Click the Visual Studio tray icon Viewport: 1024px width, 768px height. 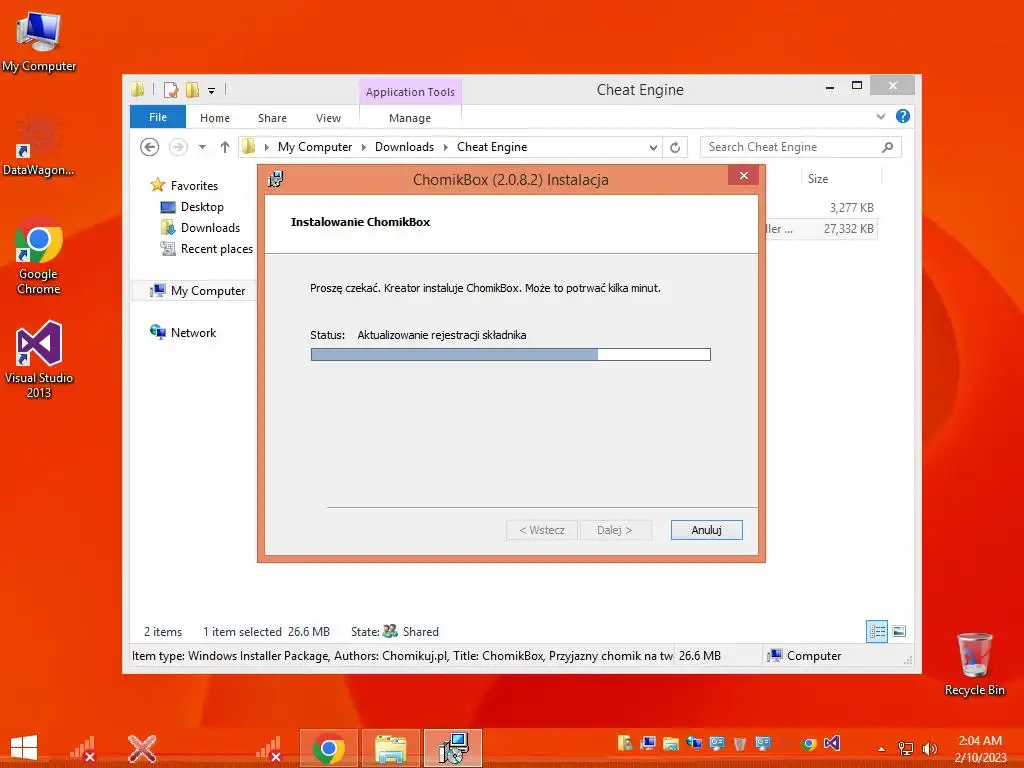(831, 743)
